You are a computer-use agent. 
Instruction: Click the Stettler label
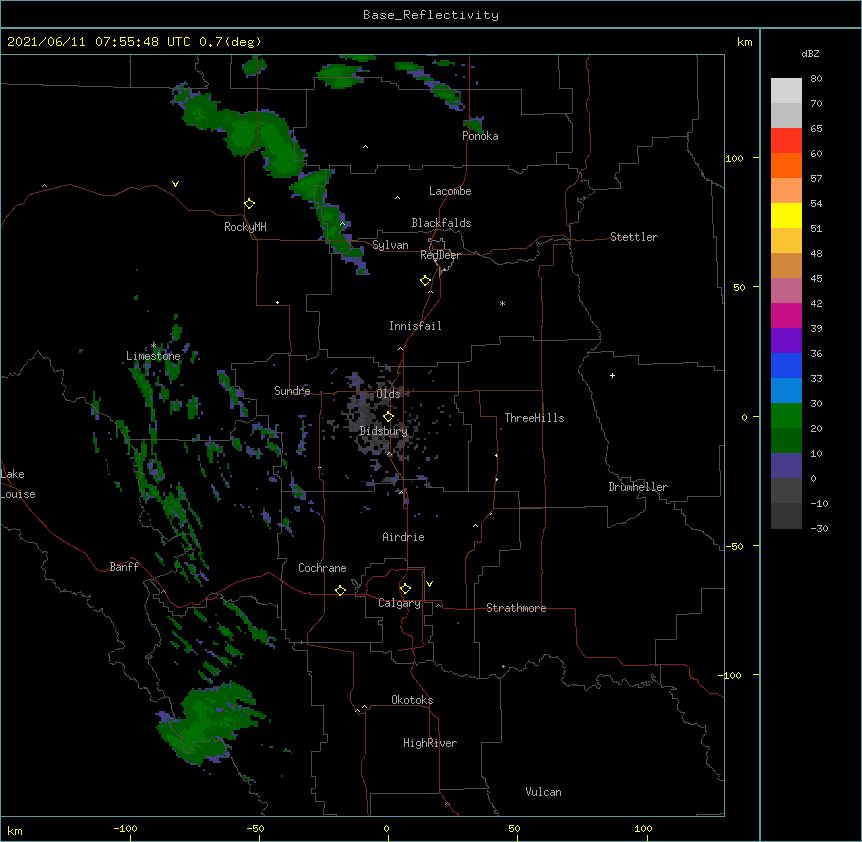tap(634, 237)
